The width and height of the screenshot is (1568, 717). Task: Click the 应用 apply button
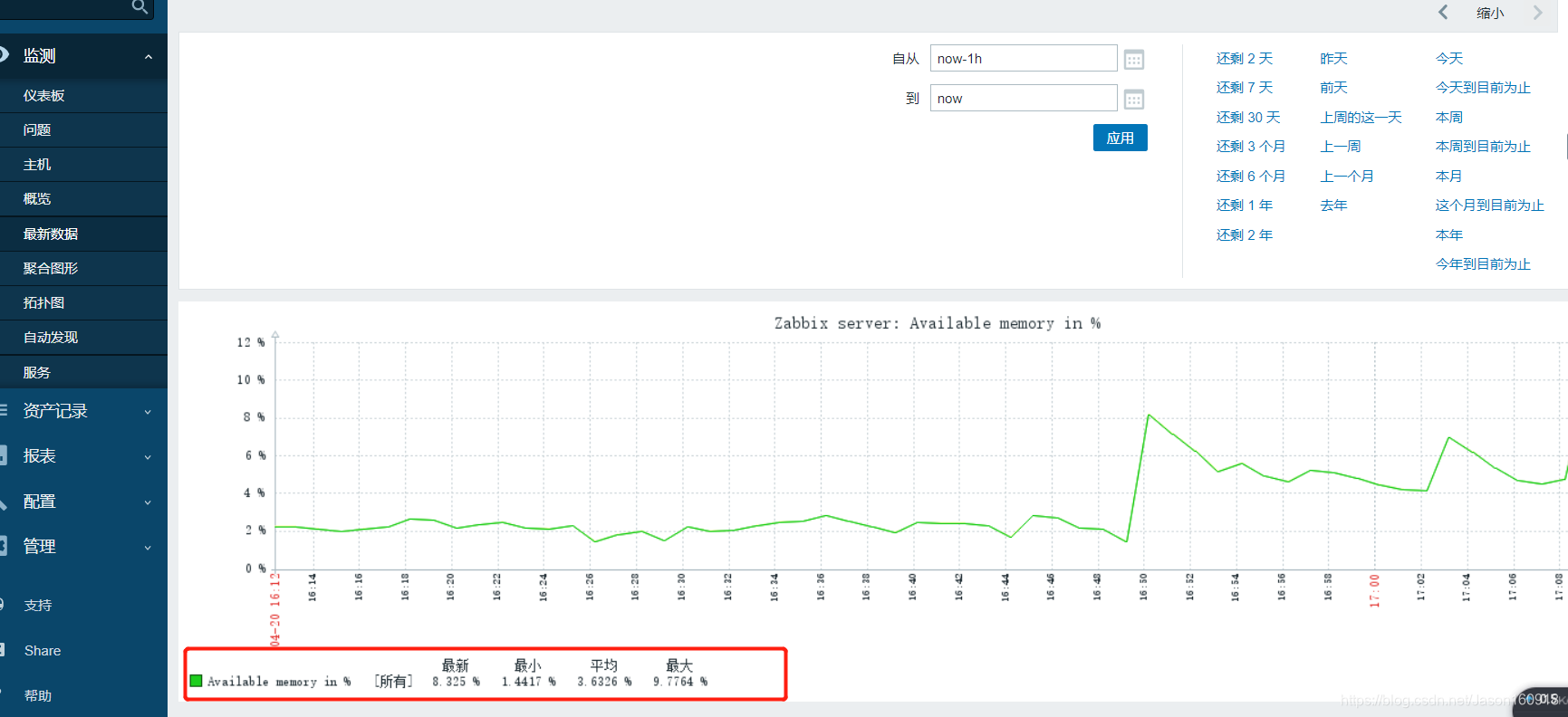click(x=1121, y=138)
